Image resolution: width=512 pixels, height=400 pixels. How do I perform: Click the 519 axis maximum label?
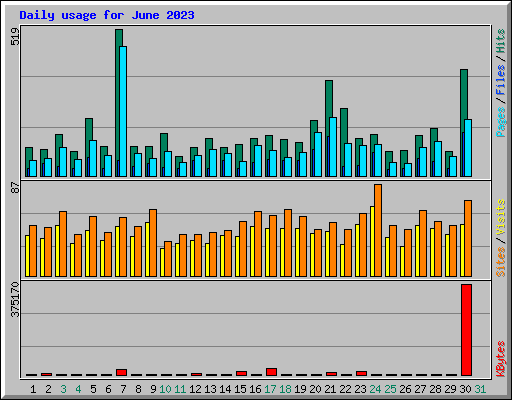[15, 37]
